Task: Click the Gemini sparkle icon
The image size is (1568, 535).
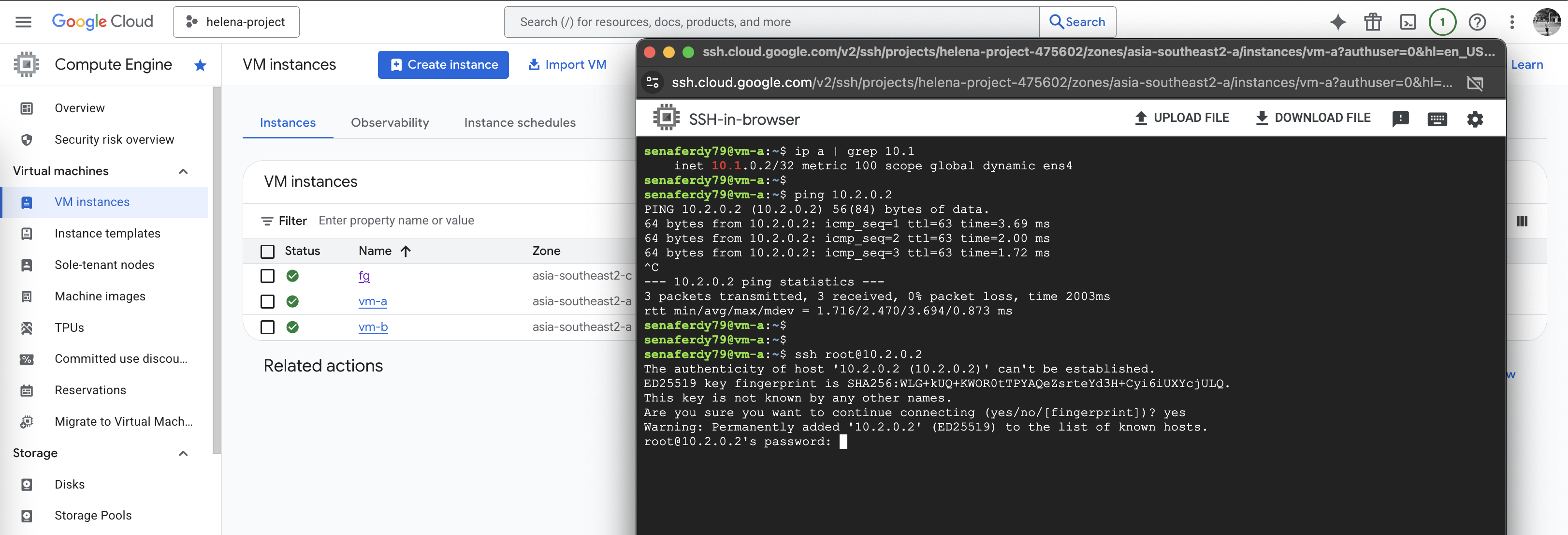Action: point(1337,23)
